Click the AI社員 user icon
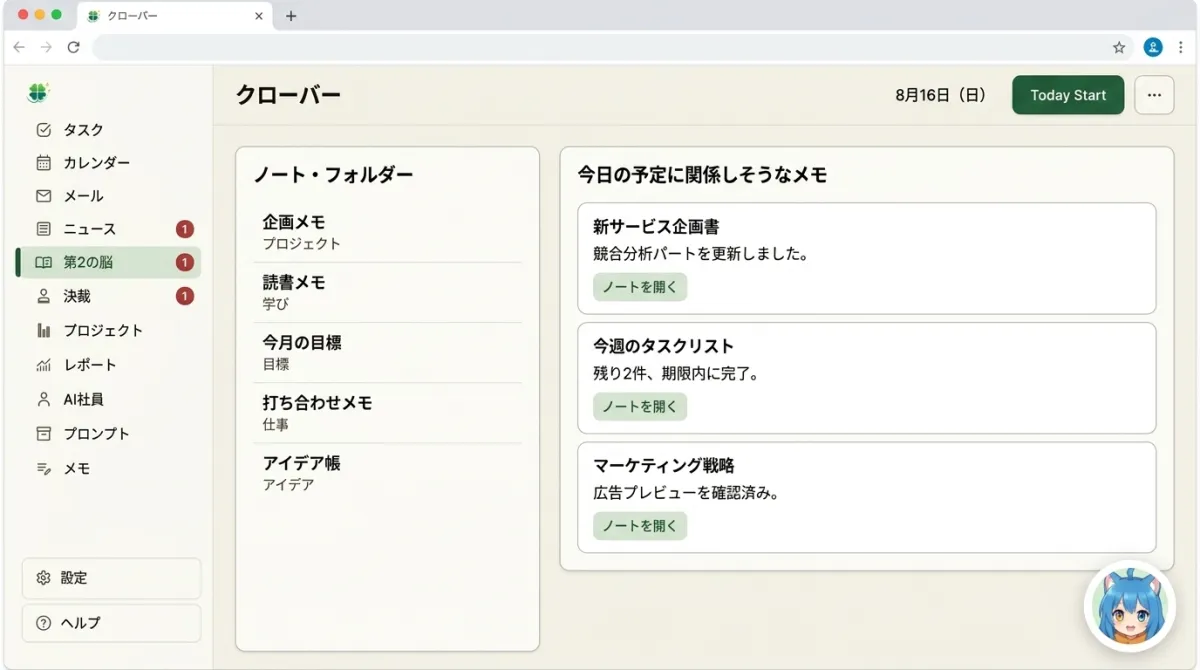 click(x=43, y=399)
